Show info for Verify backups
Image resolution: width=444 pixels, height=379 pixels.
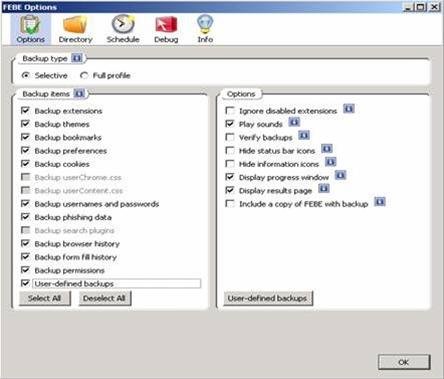point(304,135)
